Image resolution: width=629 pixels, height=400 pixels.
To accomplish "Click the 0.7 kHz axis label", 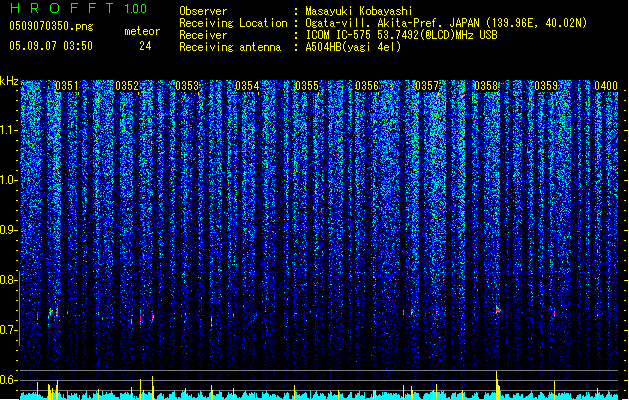I will coord(8,330).
